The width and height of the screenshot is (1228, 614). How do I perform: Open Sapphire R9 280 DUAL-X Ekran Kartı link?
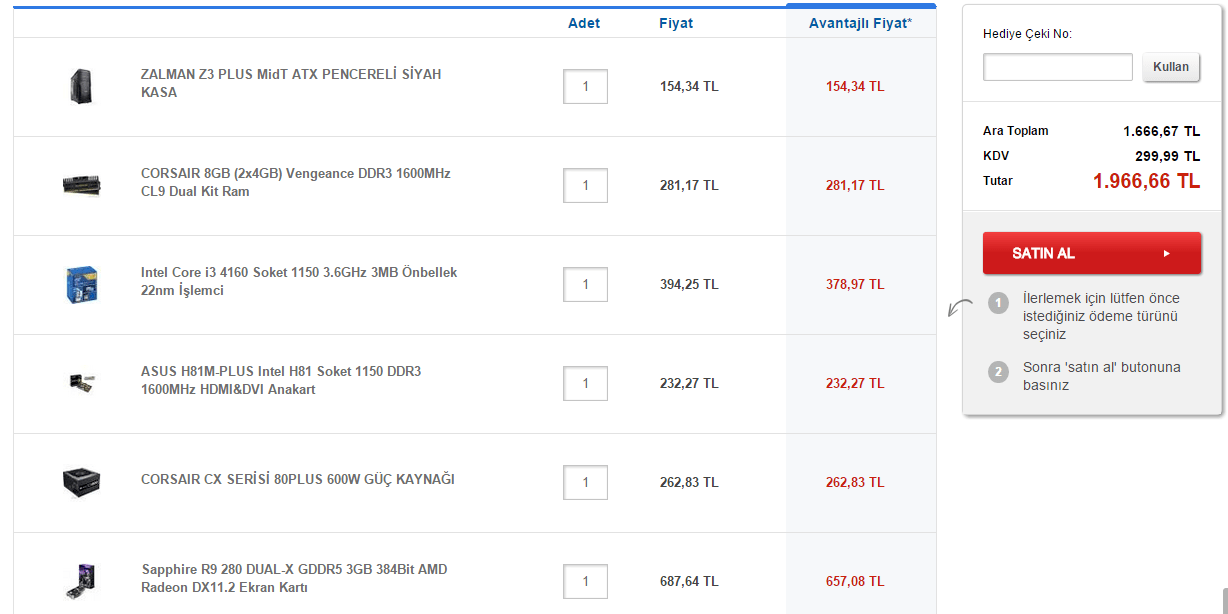click(294, 578)
